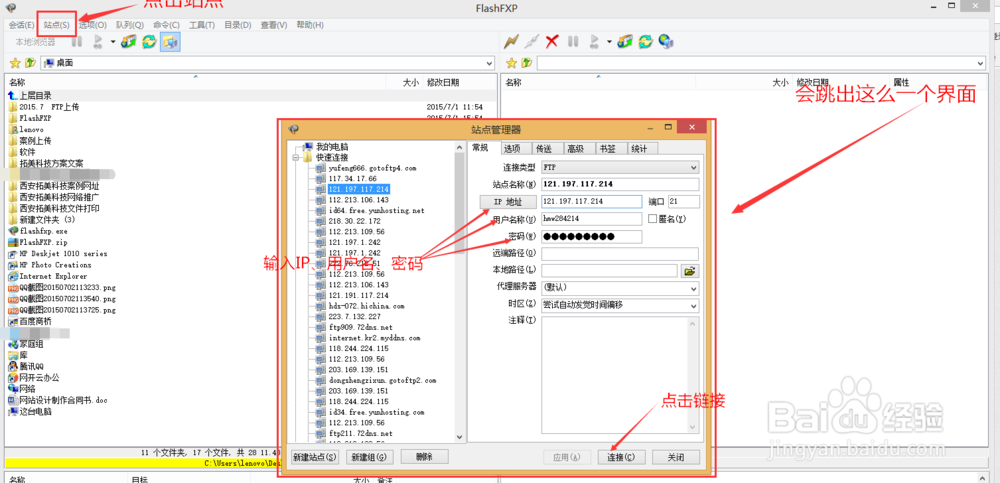Click the up-folder icon beside 桌面 path
This screenshot has width=1000, height=483.
tap(29, 63)
